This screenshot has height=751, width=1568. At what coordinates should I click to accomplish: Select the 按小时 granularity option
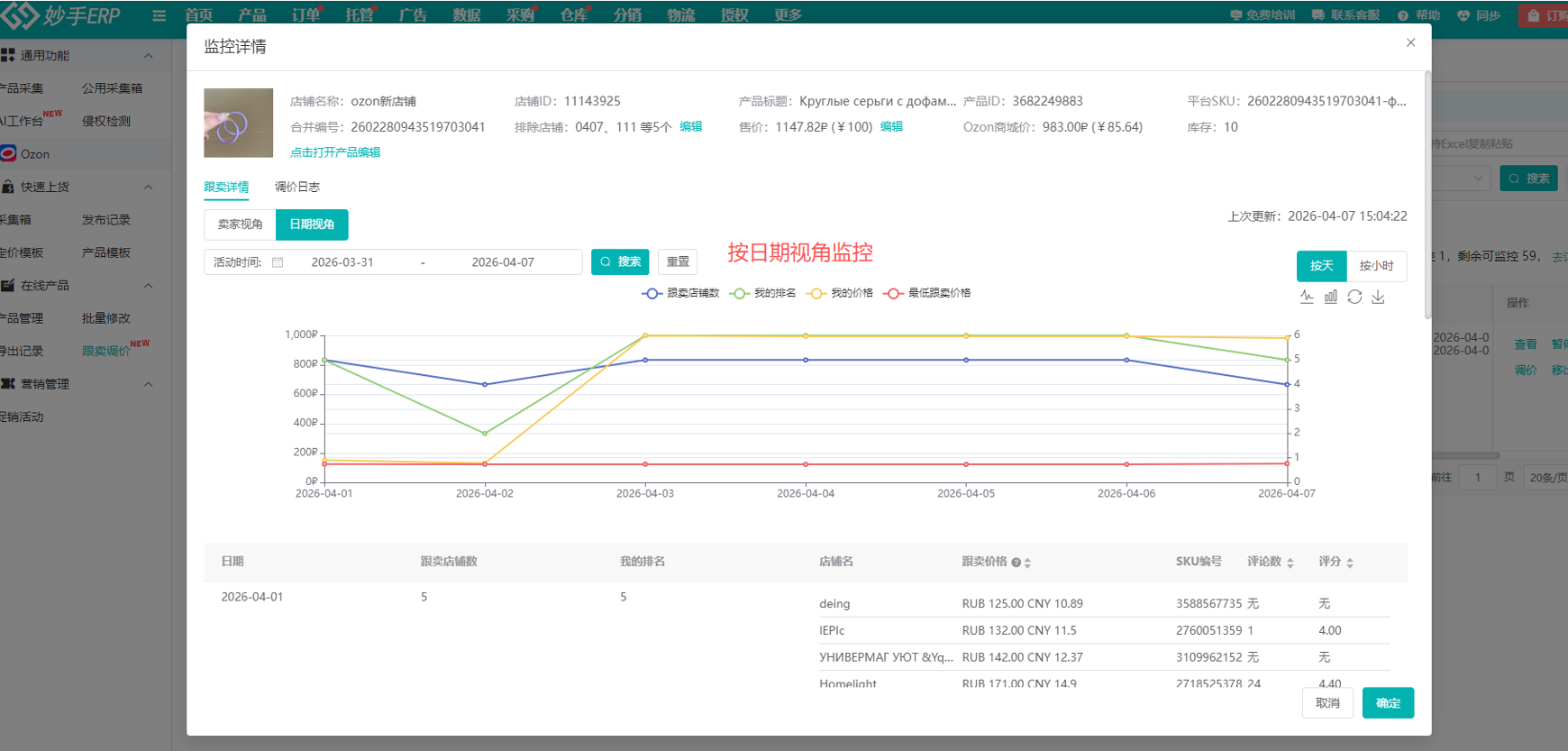click(x=1376, y=266)
